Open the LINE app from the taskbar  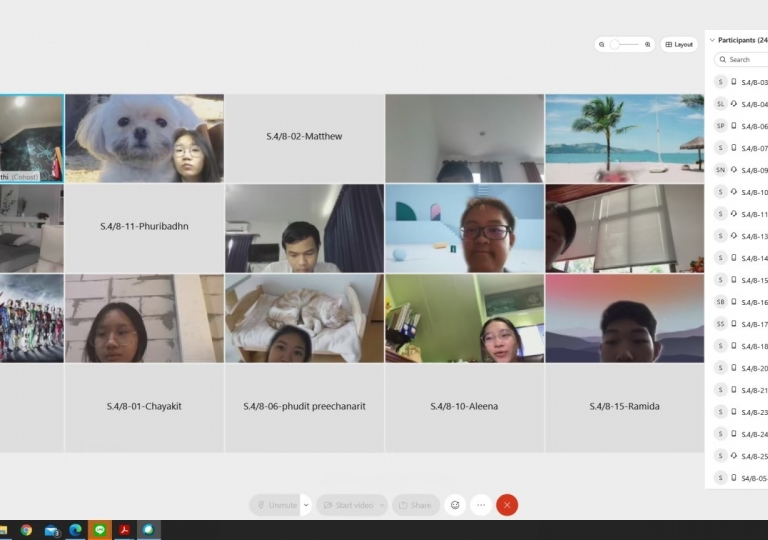100,530
